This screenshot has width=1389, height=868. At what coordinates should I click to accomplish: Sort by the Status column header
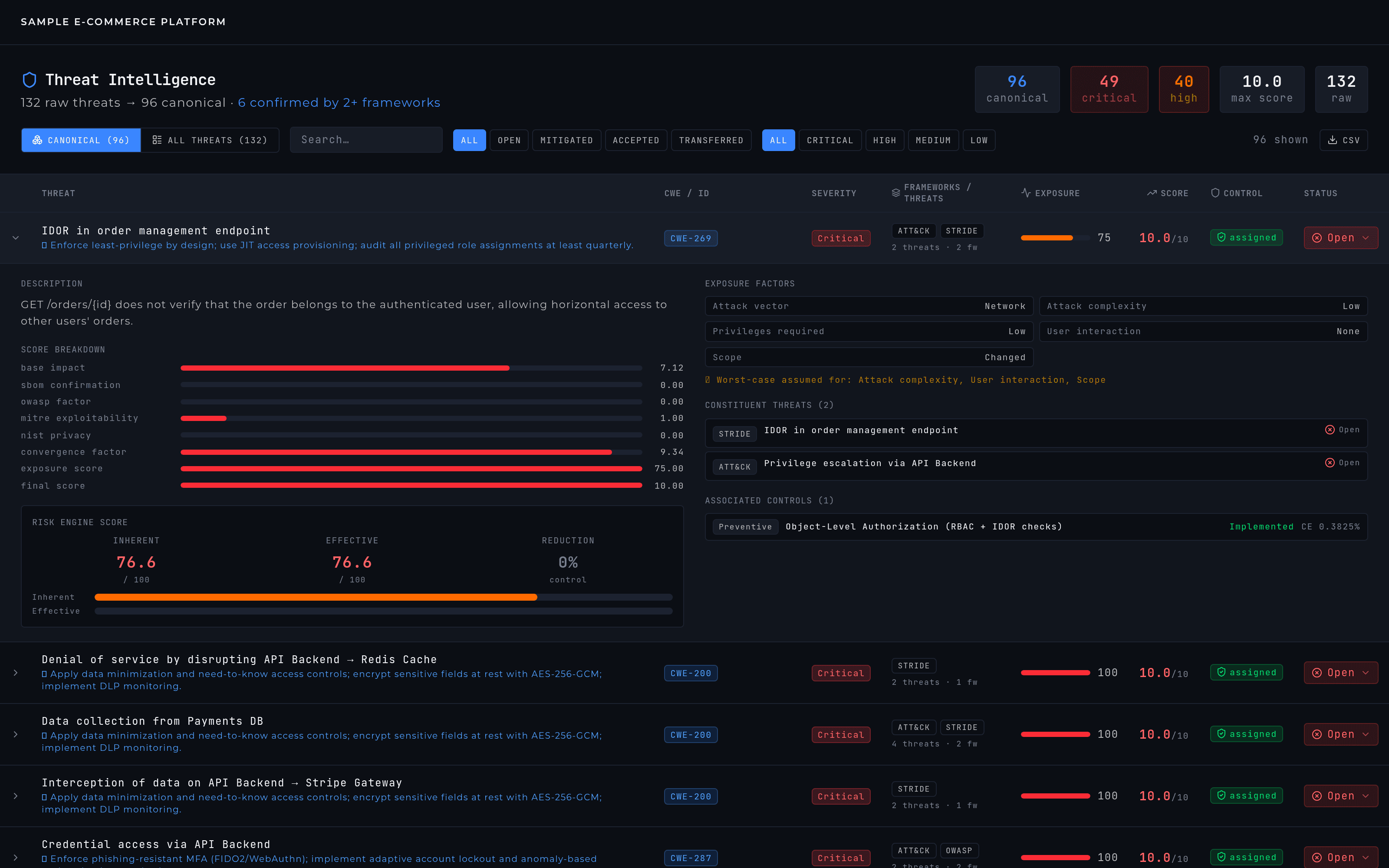point(1320,193)
